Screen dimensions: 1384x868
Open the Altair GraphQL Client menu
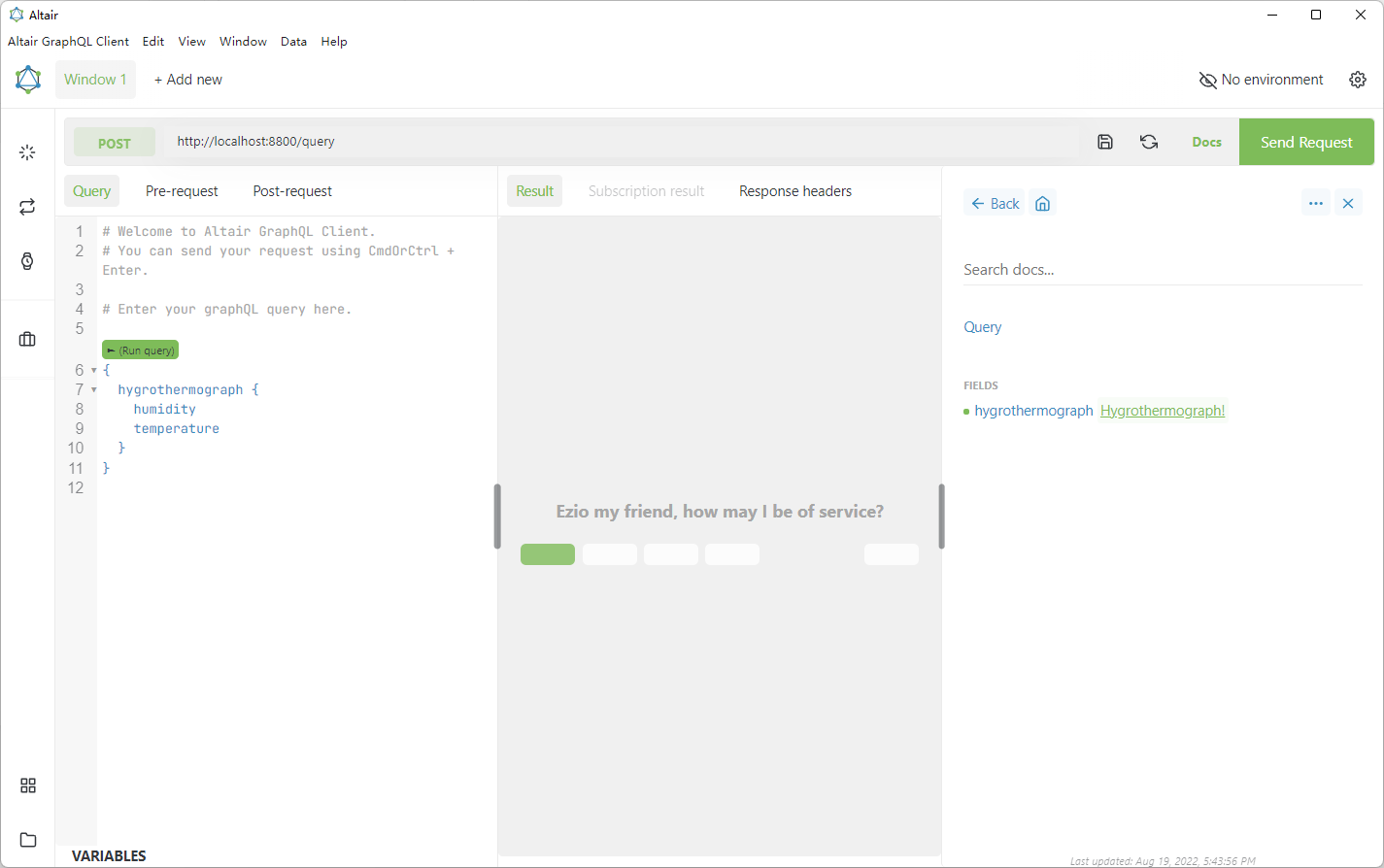tap(68, 42)
